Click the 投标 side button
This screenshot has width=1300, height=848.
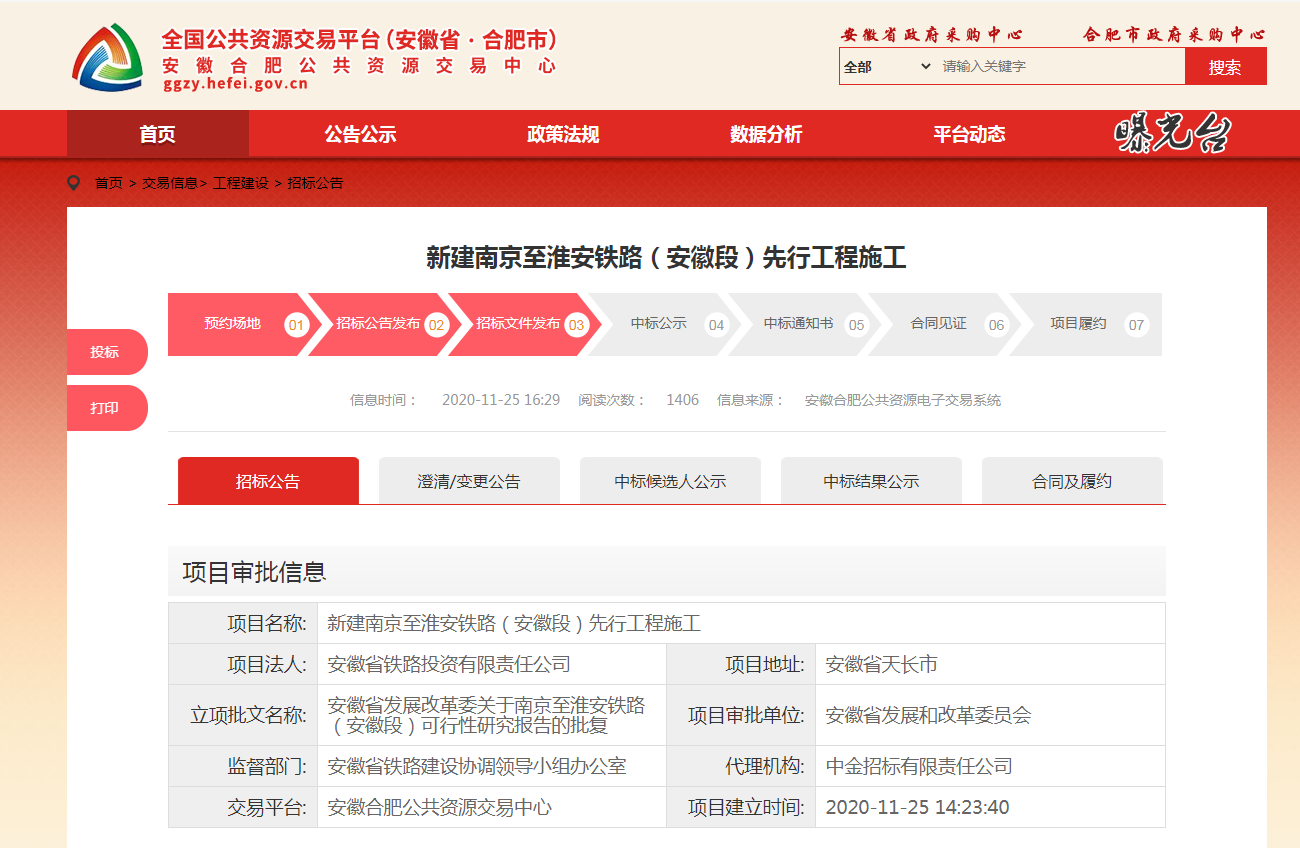coord(105,352)
